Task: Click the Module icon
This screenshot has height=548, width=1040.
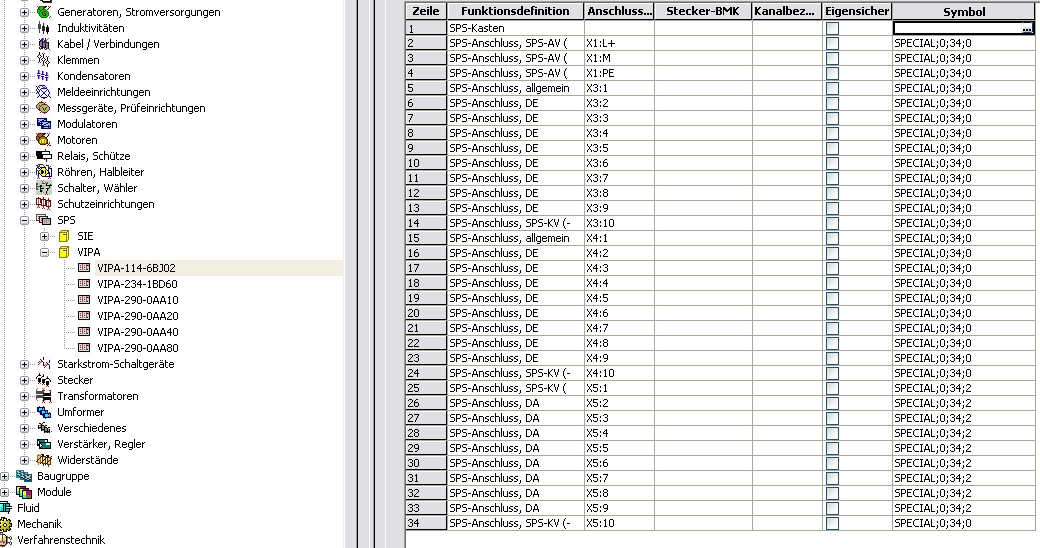Action: (24, 492)
